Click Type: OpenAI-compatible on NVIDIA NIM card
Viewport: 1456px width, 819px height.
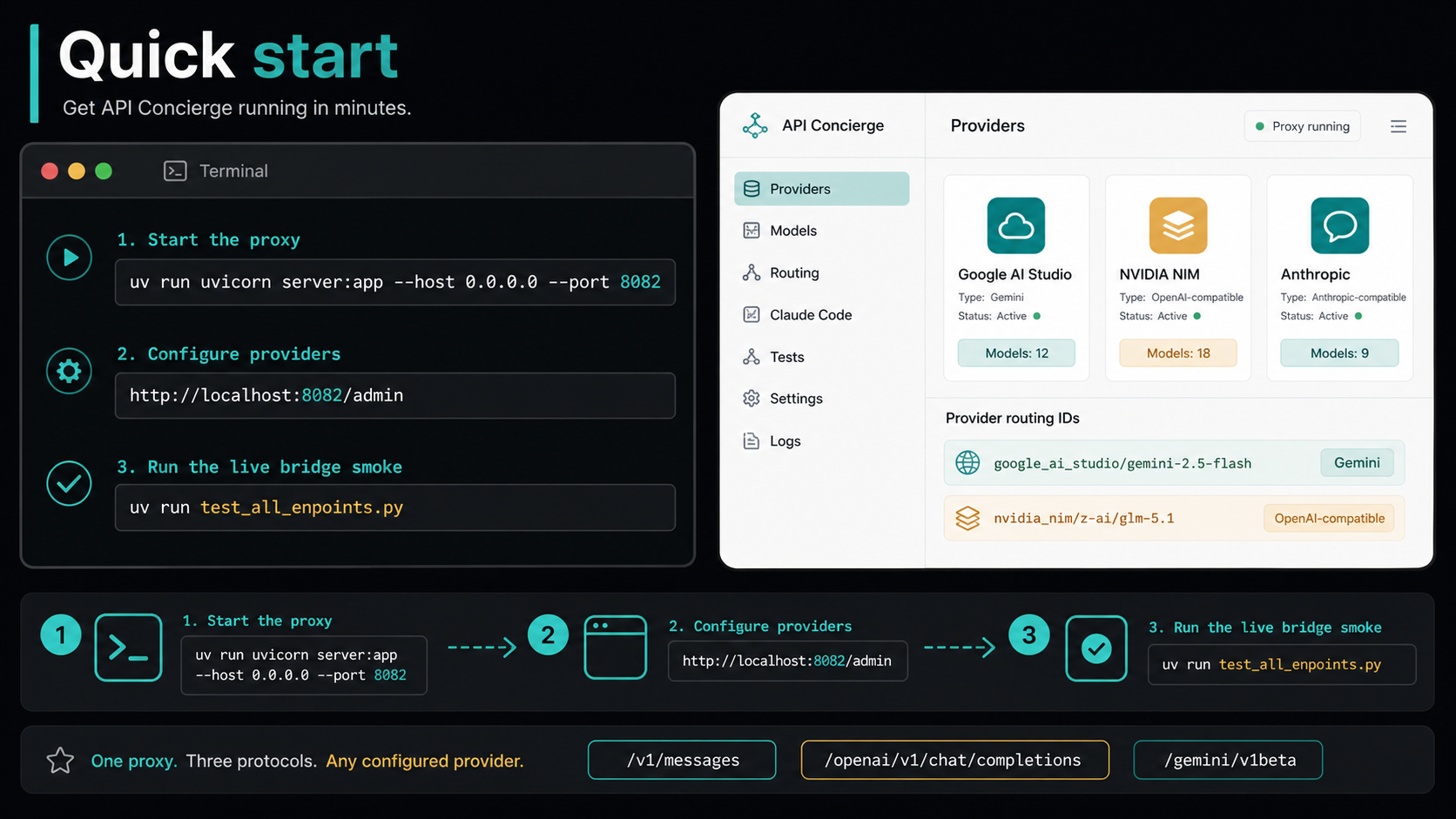pos(1181,297)
